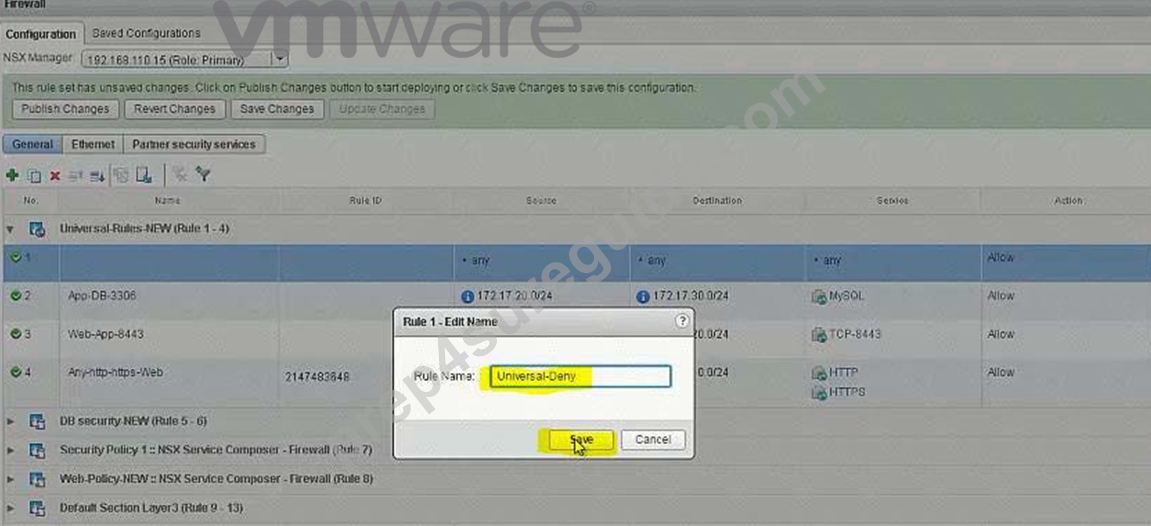1151x526 pixels.
Task: Click the disabled Update Changes button
Action: pyautogui.click(x=382, y=109)
